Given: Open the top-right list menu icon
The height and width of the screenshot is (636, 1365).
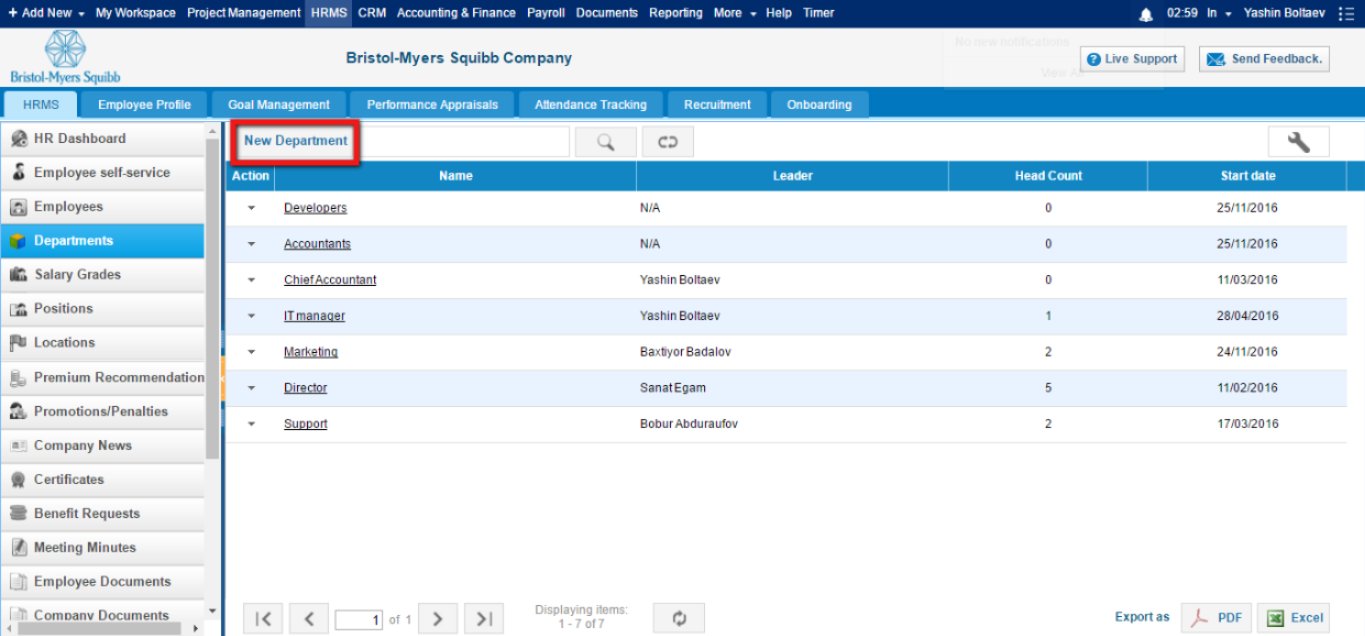Looking at the screenshot, I should 1346,14.
